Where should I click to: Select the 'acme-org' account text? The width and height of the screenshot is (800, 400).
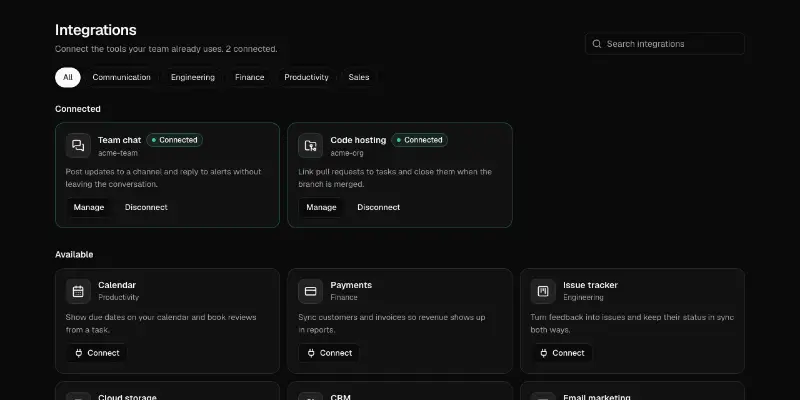347,153
